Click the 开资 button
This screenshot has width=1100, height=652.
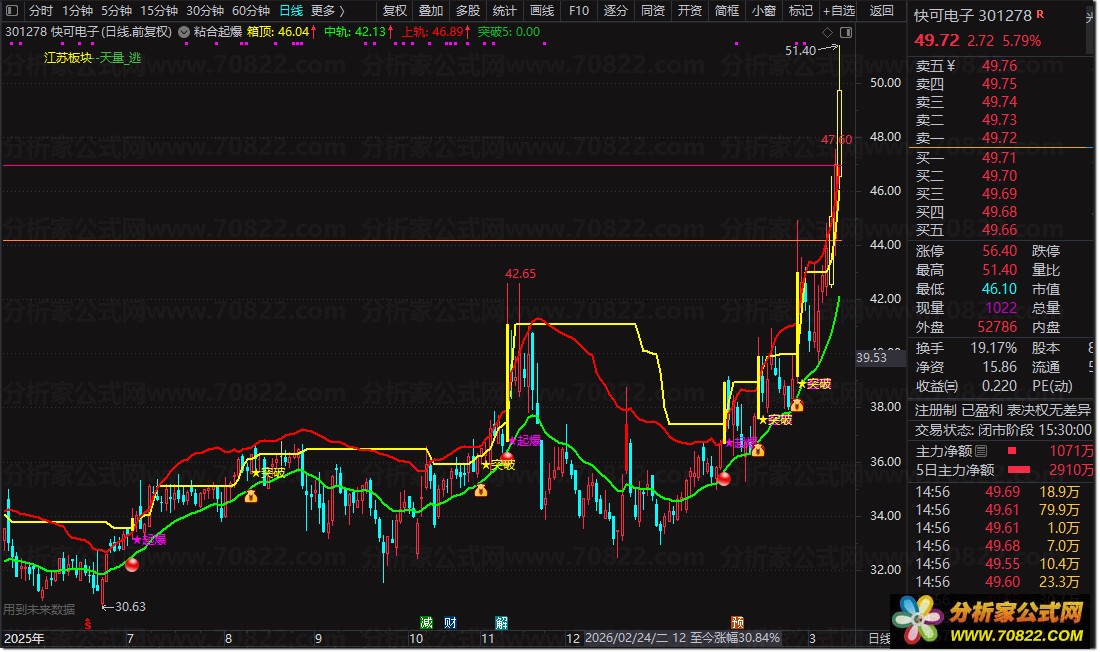point(690,11)
